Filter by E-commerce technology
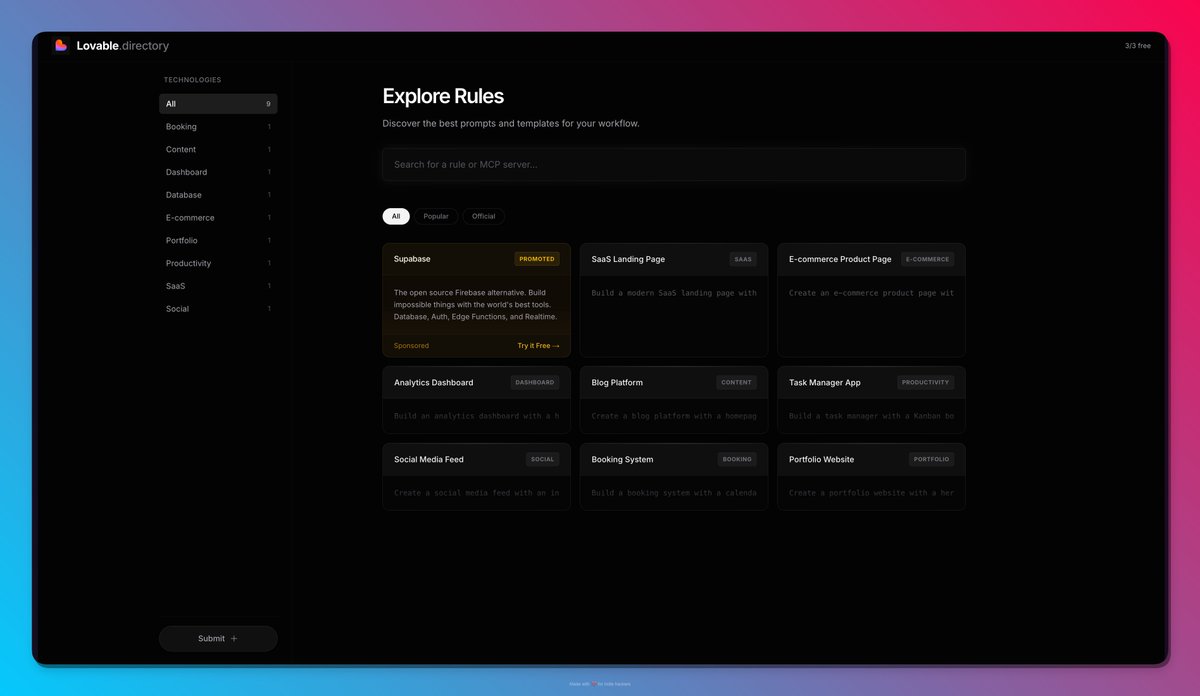1200x696 pixels. point(218,218)
